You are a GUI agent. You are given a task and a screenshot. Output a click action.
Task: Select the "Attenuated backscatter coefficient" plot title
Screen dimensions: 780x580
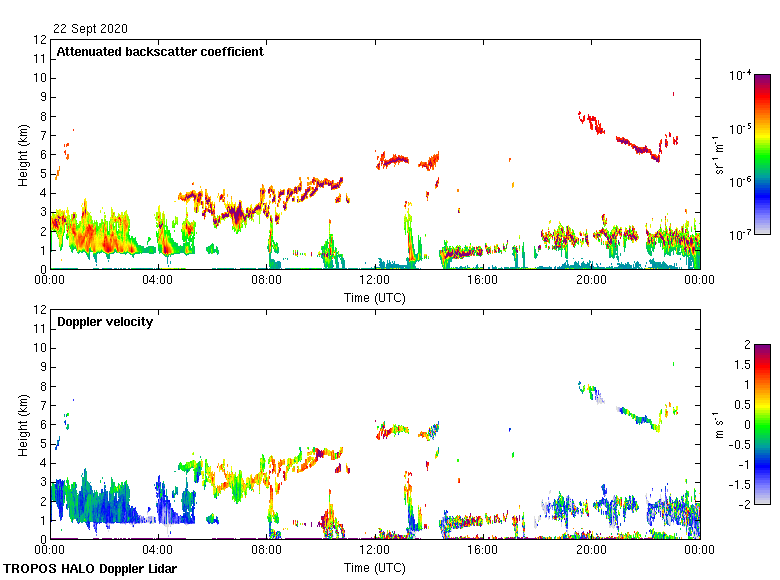pos(160,52)
